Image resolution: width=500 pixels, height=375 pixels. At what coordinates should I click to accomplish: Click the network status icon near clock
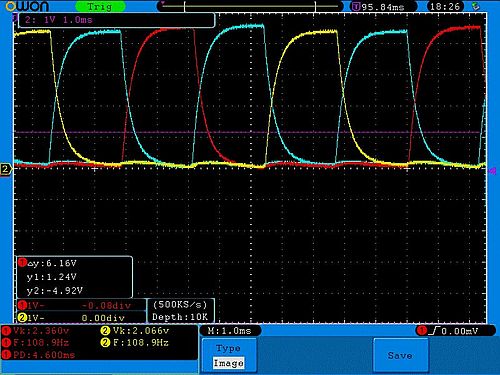[x=476, y=6]
